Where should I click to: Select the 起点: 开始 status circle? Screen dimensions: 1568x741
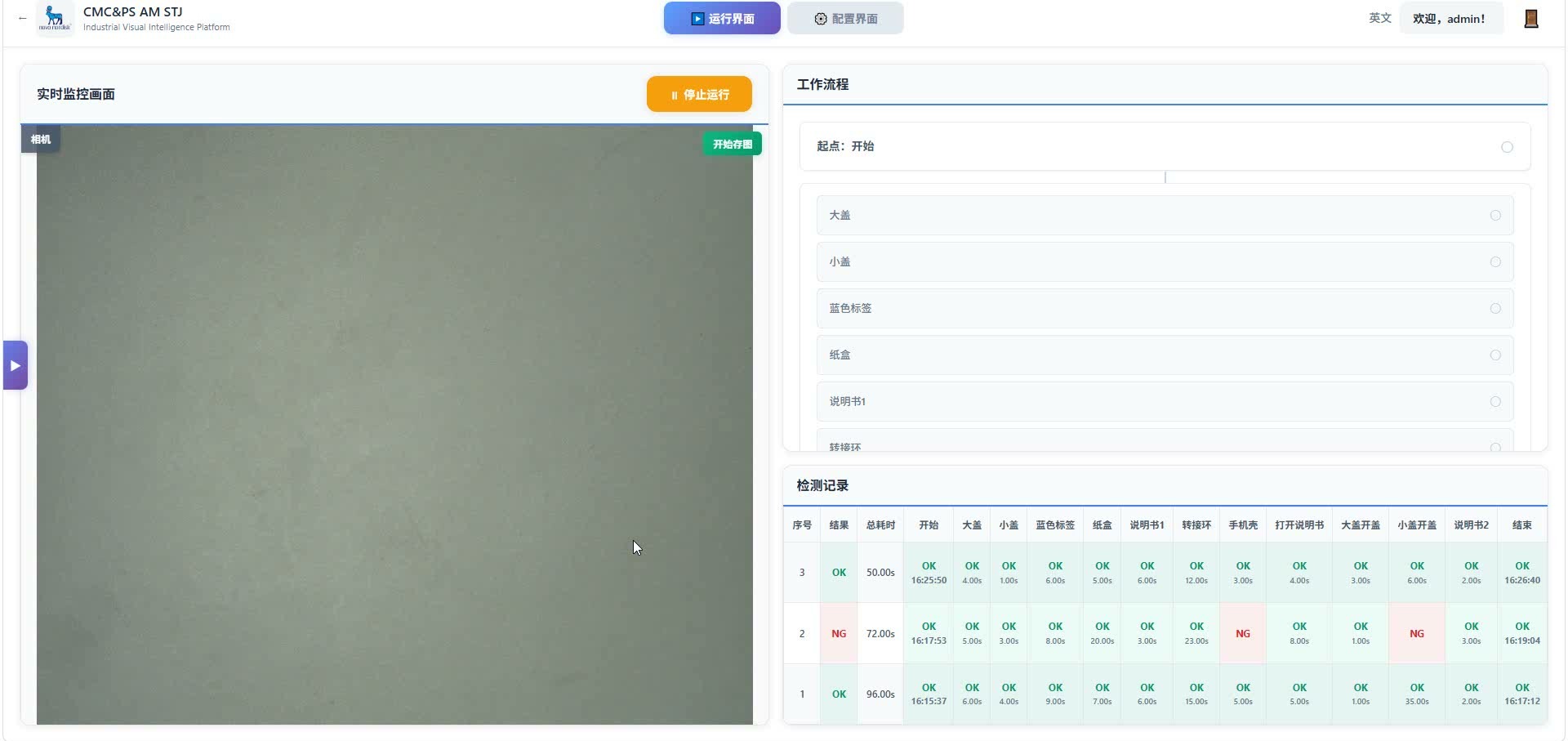(x=1507, y=147)
